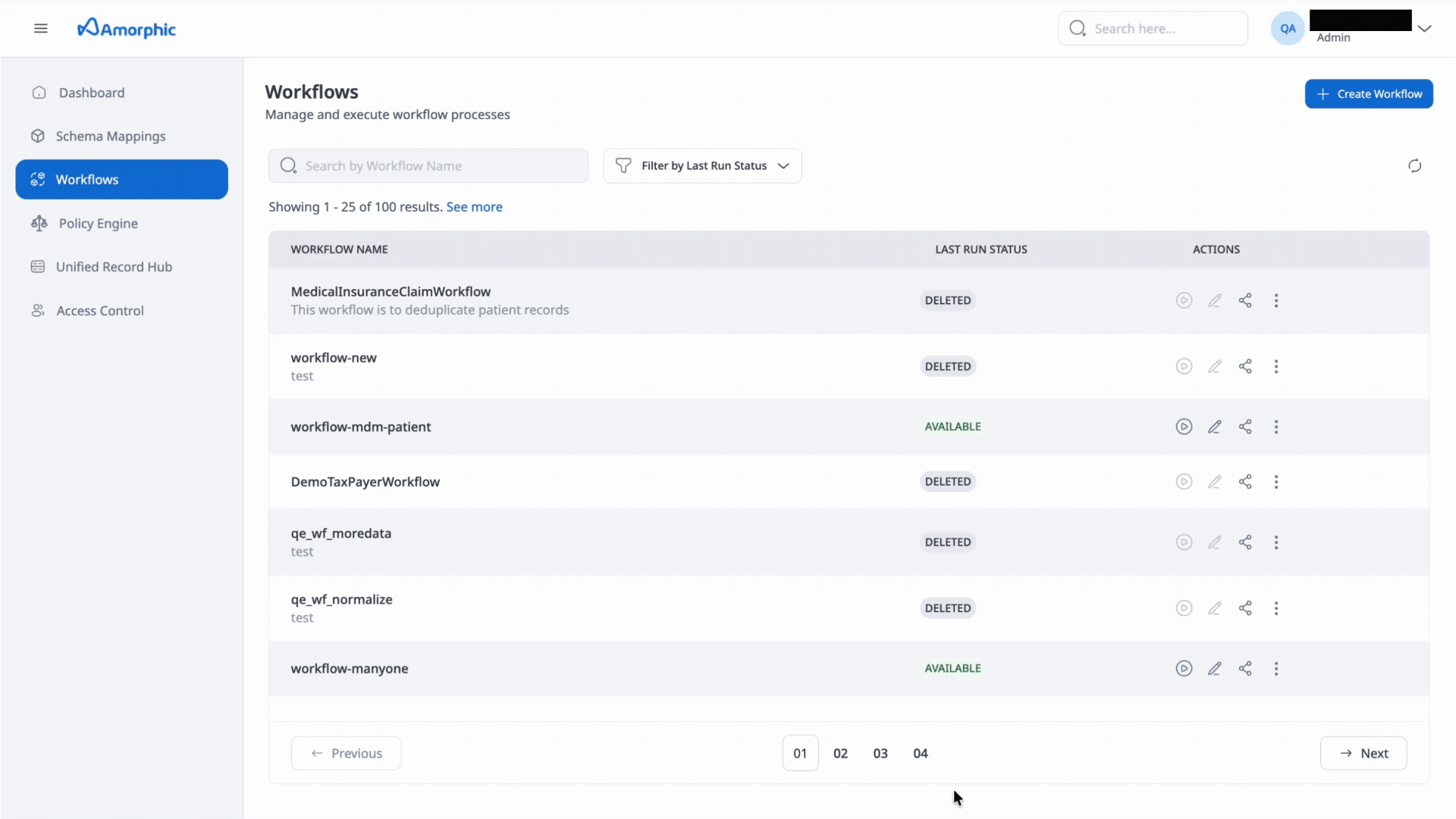The image size is (1456, 819).
Task: Open the hamburger navigation menu
Action: click(x=40, y=28)
